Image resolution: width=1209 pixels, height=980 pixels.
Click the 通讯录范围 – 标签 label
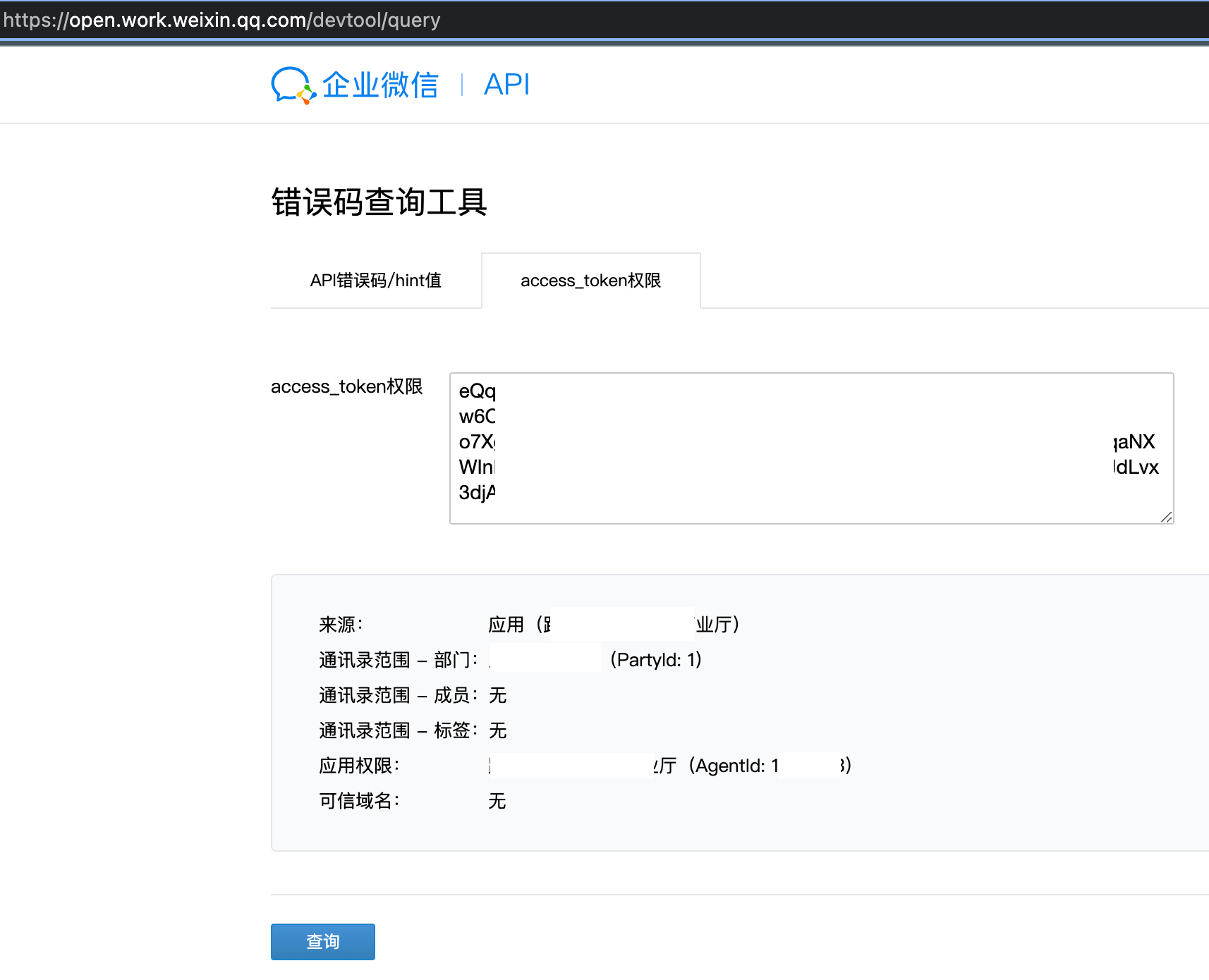(x=399, y=730)
